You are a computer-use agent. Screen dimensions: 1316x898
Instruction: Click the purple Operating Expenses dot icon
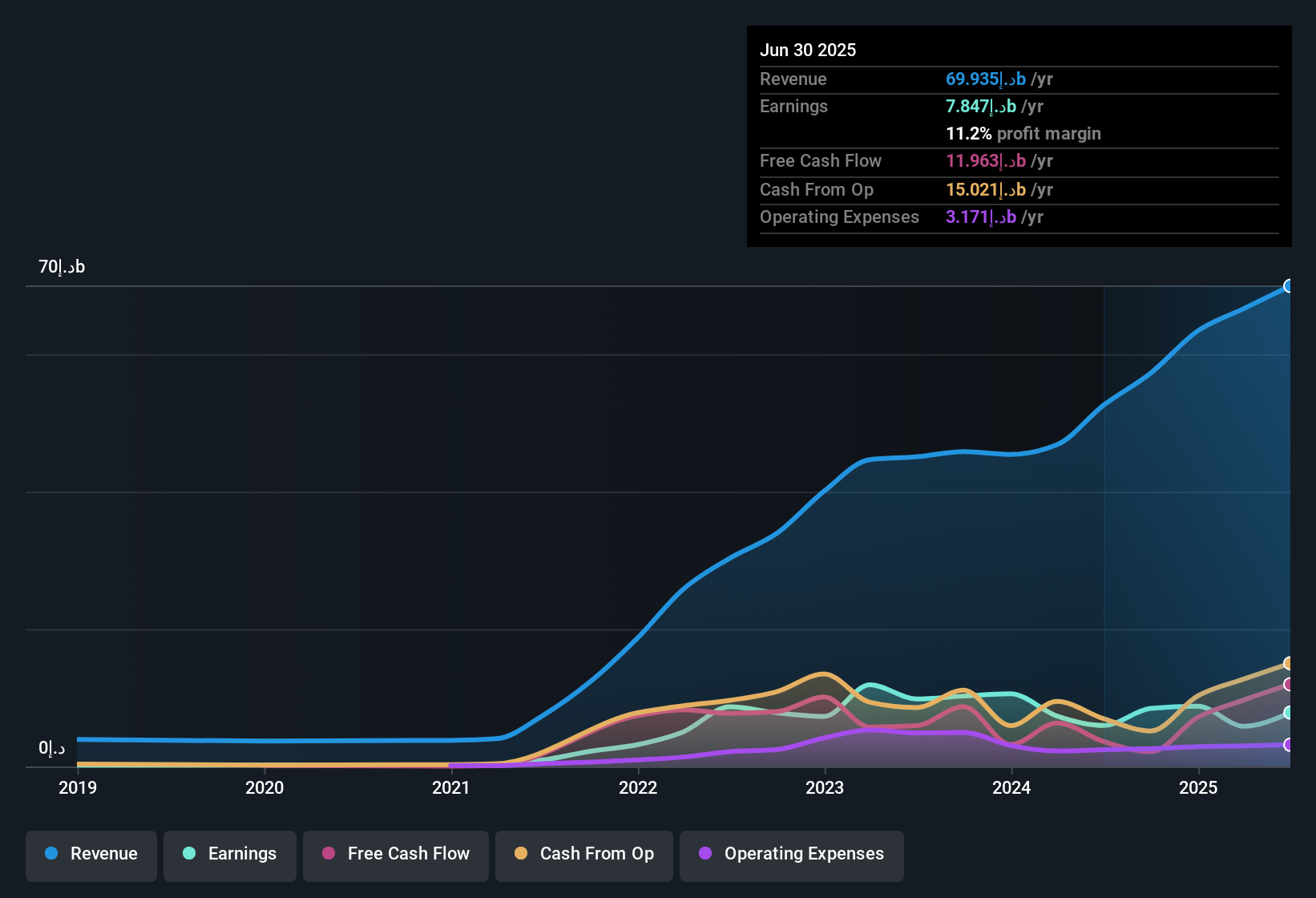(x=704, y=854)
